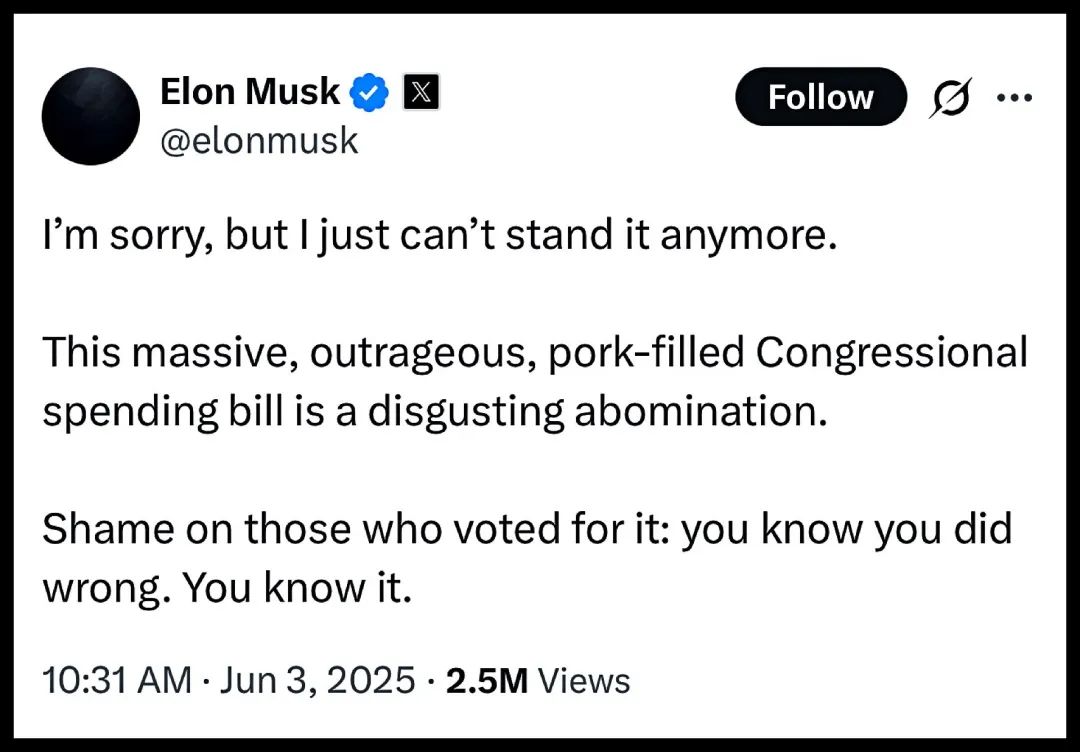Click the 10:31 AM timestamp
This screenshot has height=752, width=1080.
116,680
